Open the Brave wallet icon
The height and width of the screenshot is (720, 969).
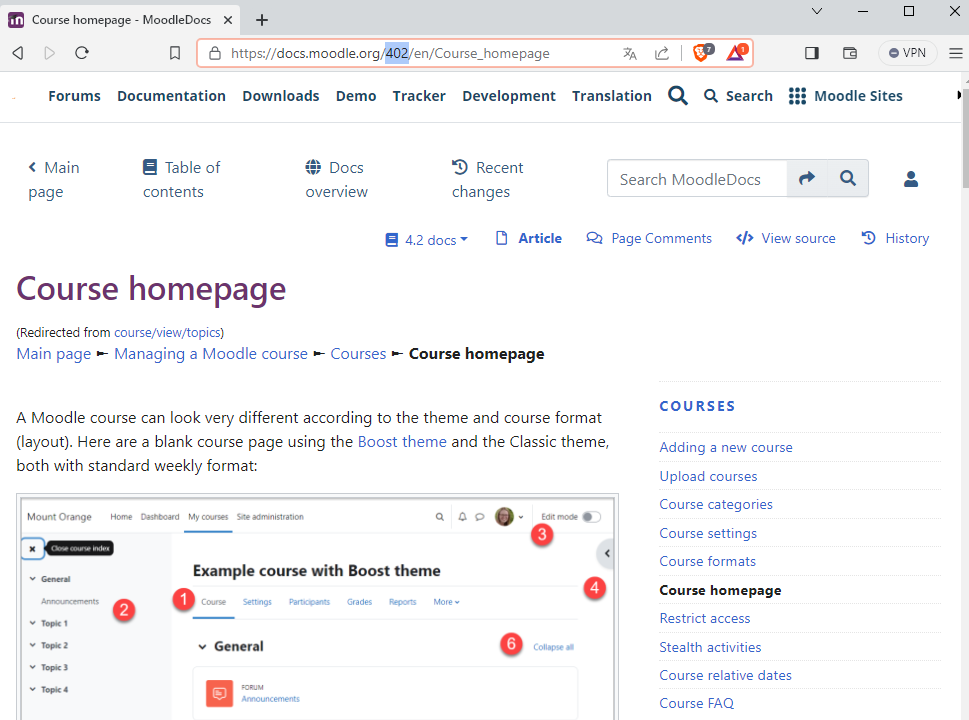(850, 53)
